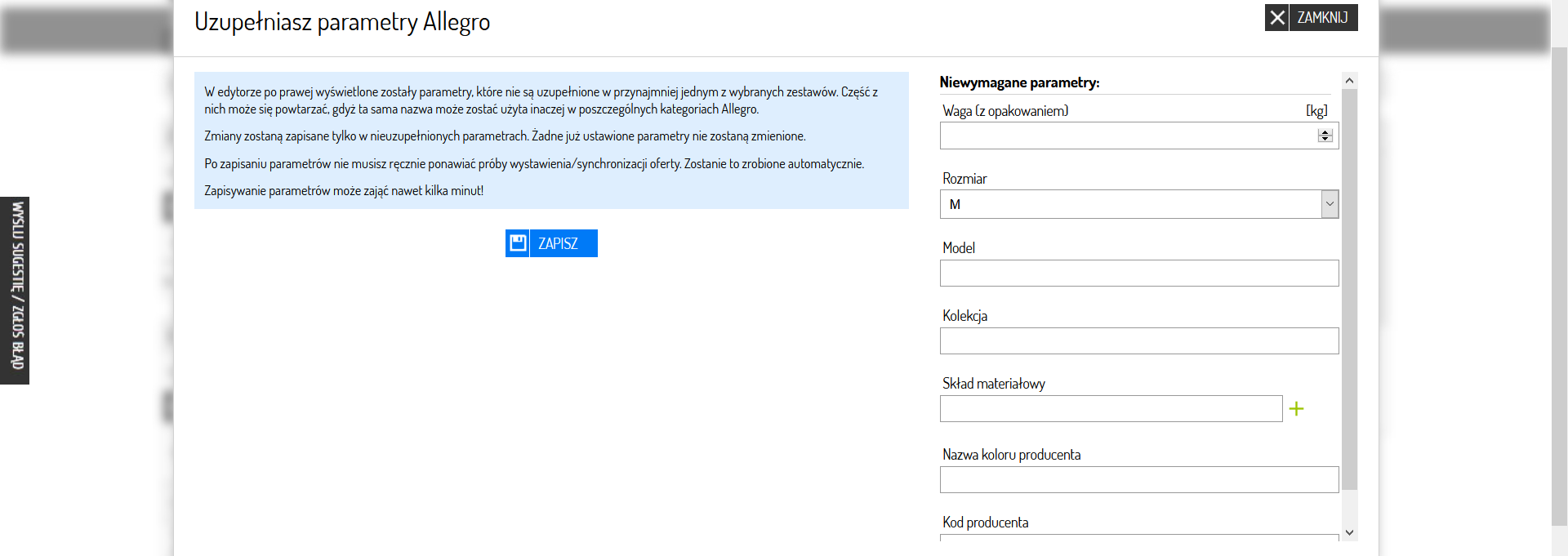Click the Model field label
The width and height of the screenshot is (1568, 556).
[x=959, y=248]
